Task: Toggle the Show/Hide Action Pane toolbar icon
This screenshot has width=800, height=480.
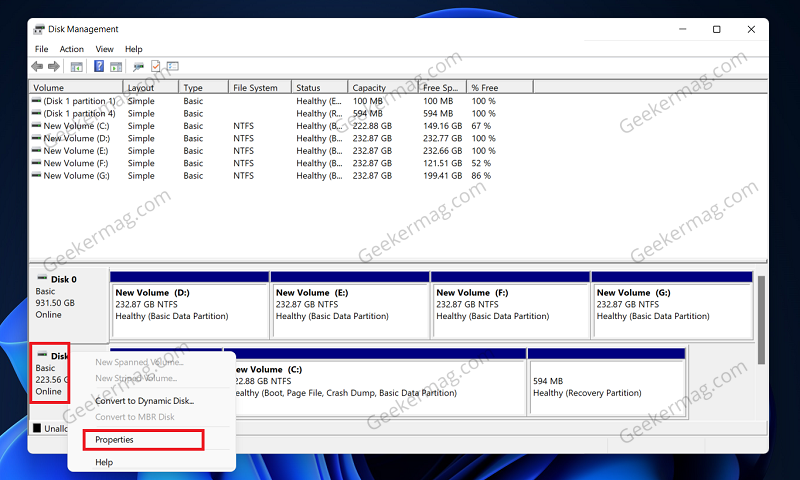Action: pos(116,66)
